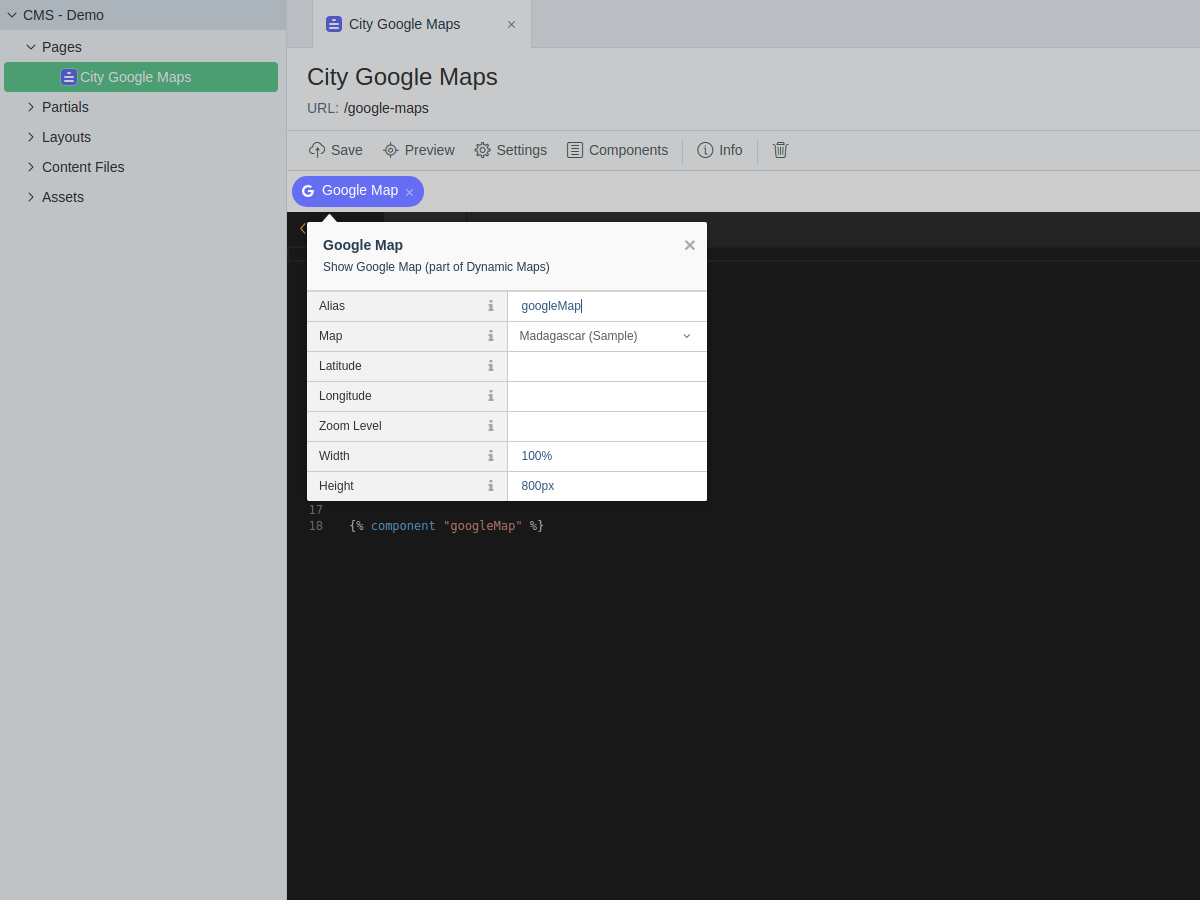The image size is (1200, 900).
Task: Click the Pages label in sidebar
Action: 62,47
